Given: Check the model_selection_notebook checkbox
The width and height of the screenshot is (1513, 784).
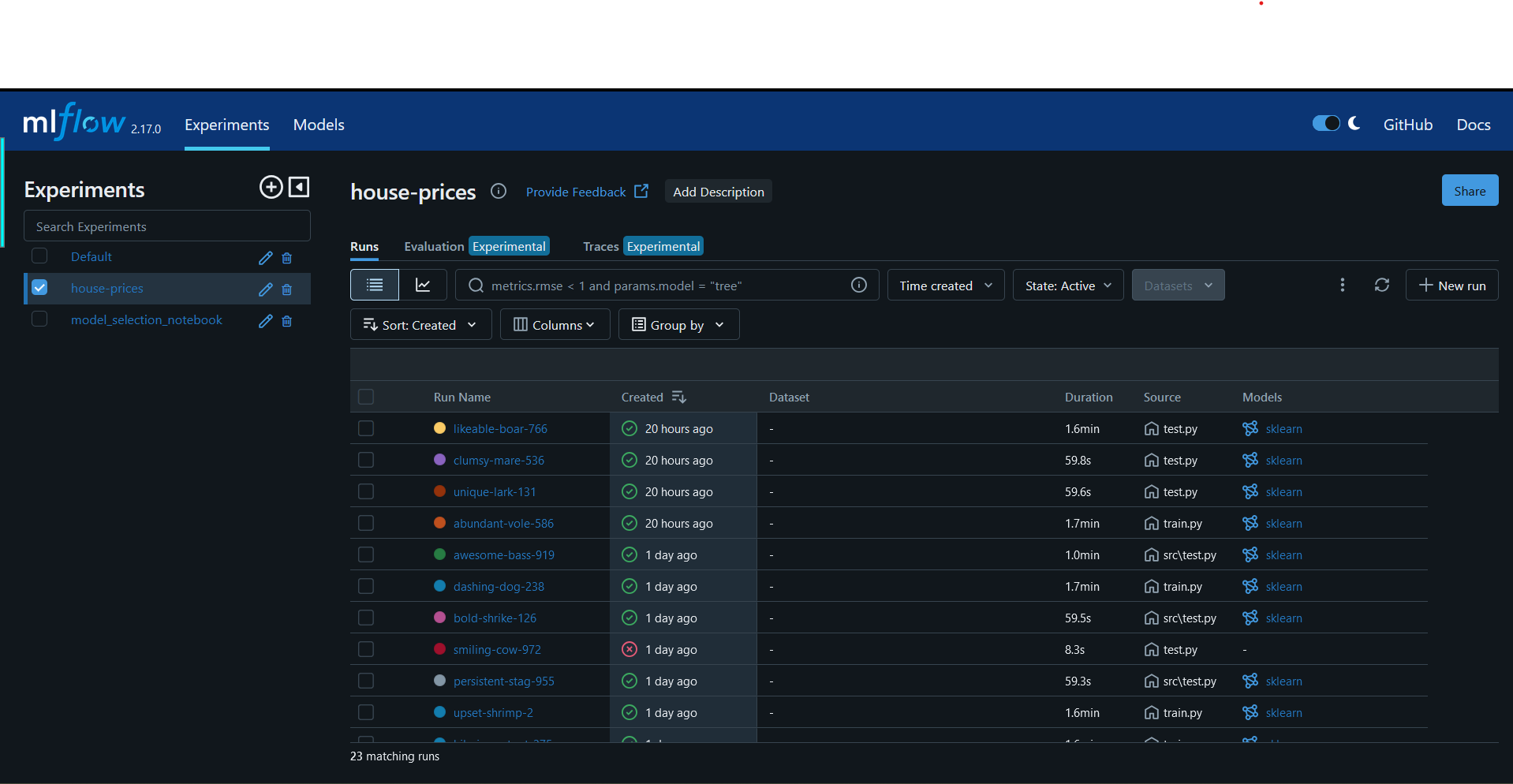Looking at the screenshot, I should pyautogui.click(x=39, y=319).
